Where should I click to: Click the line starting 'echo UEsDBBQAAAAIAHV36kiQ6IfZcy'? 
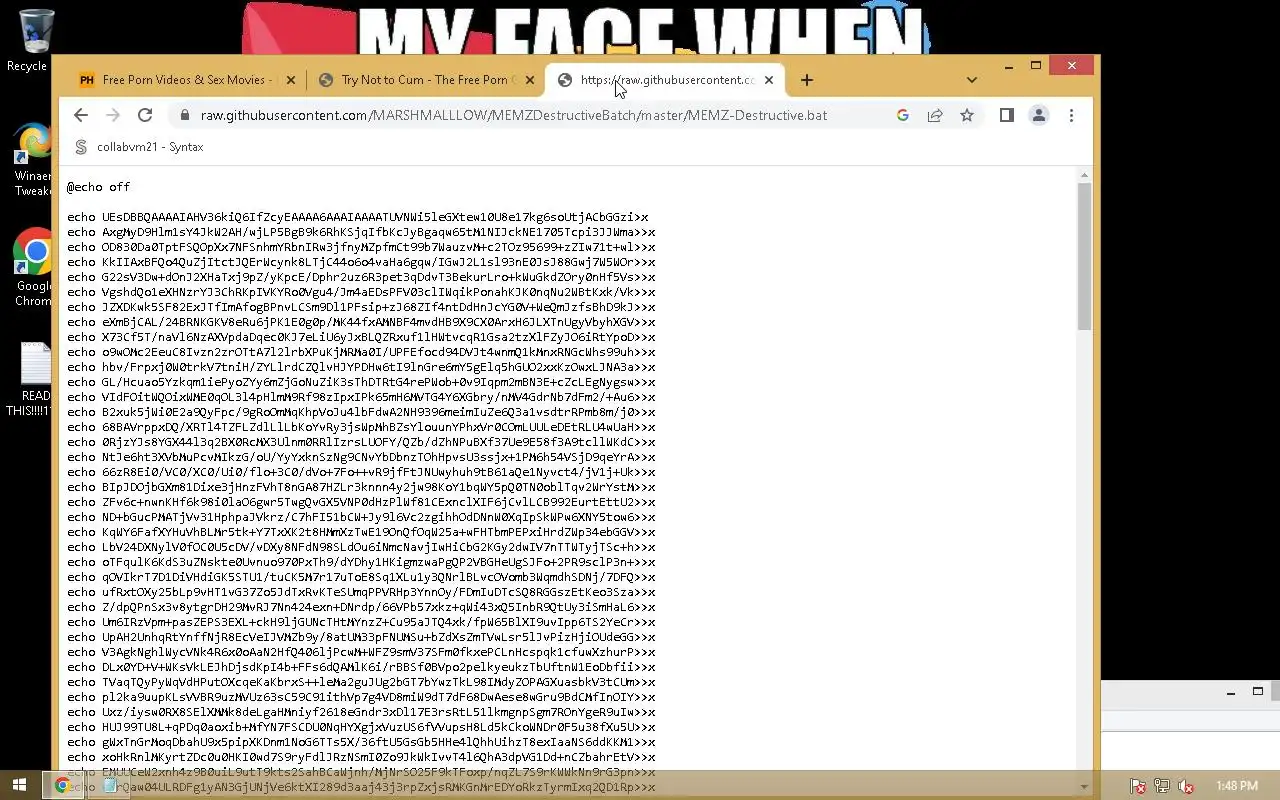(358, 217)
